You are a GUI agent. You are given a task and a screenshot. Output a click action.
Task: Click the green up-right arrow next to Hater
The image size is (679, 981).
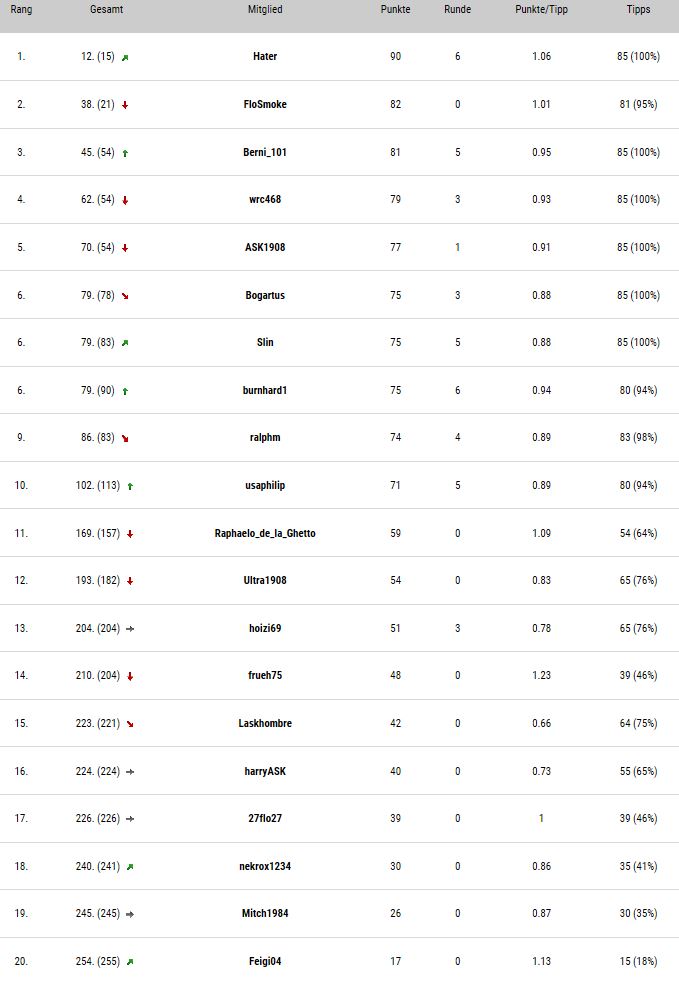pos(125,58)
